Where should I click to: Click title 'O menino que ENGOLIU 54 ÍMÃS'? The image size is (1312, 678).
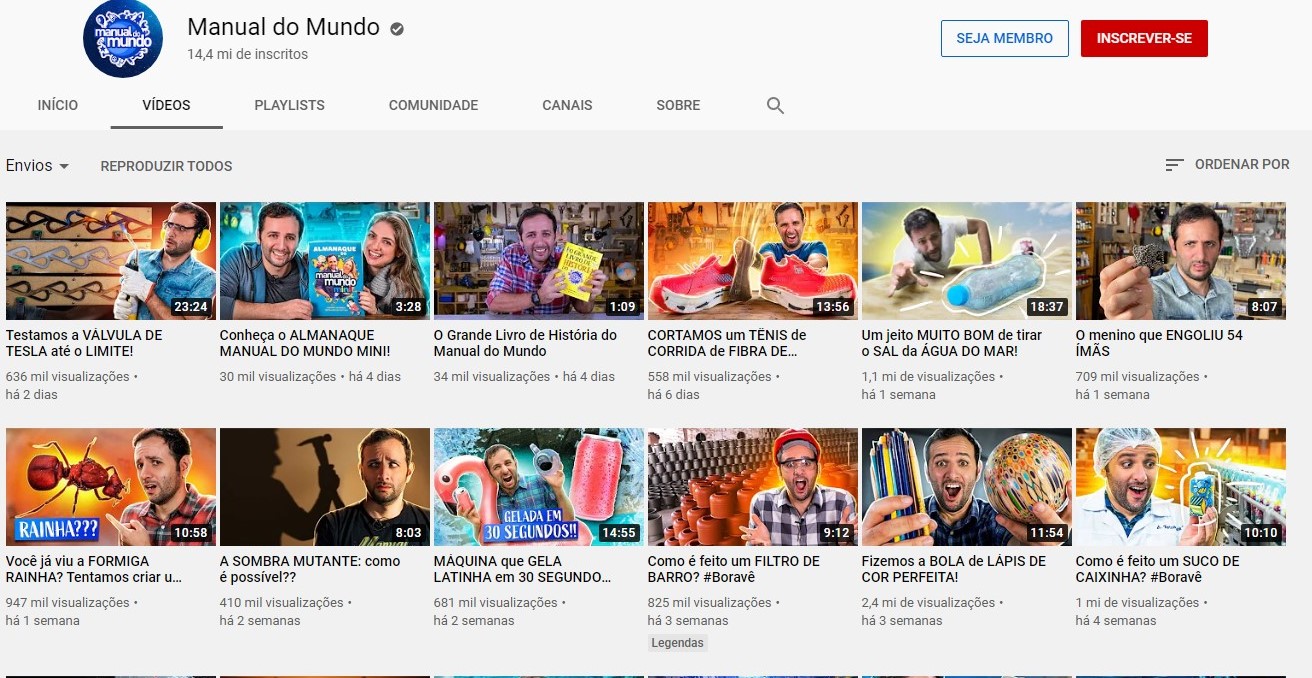pyautogui.click(x=1159, y=343)
